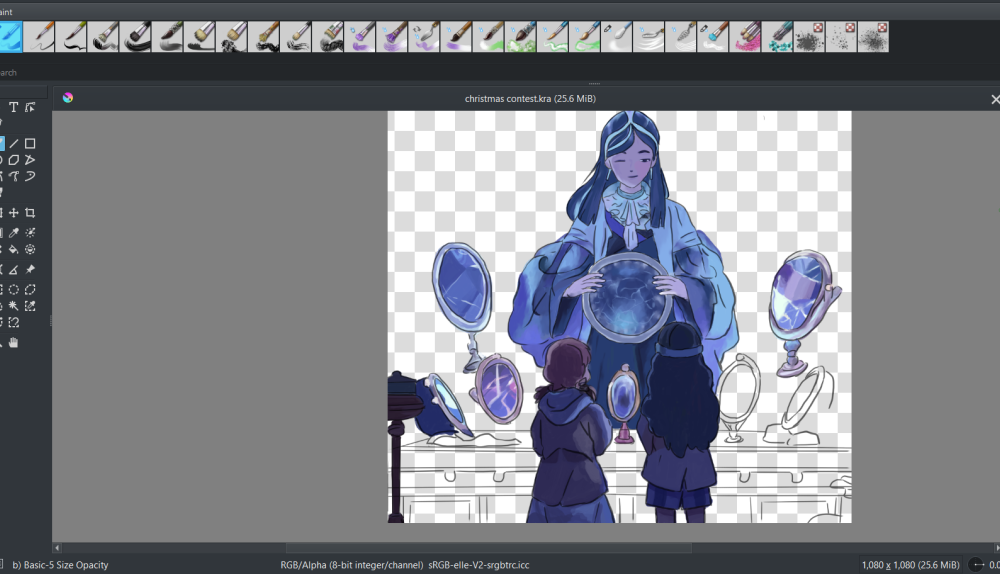The height and width of the screenshot is (574, 1000).
Task: Select the last spray brush preset
Action: point(873,37)
